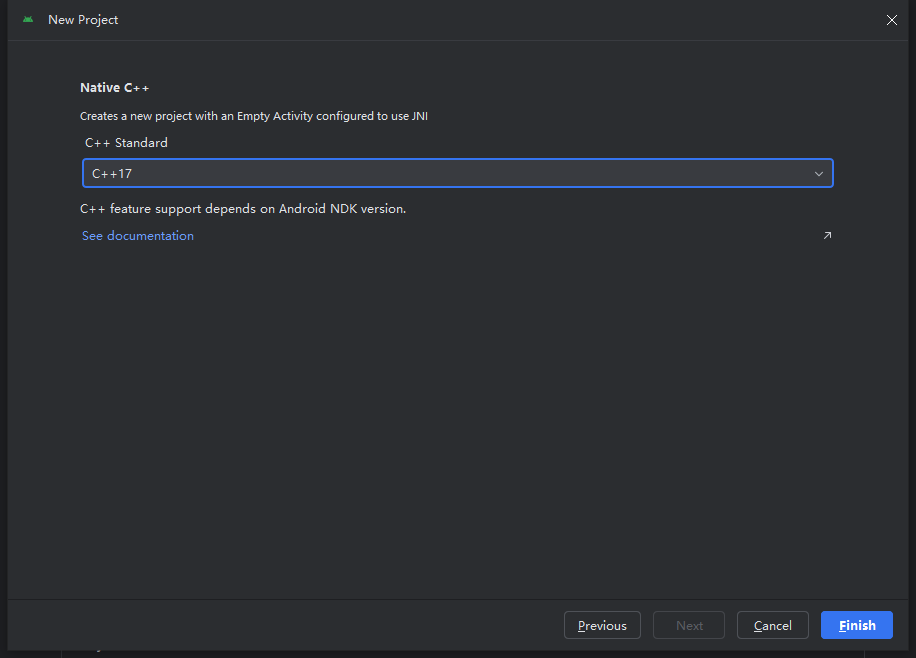Go back with the Previous button
The image size is (916, 658).
pyautogui.click(x=602, y=626)
